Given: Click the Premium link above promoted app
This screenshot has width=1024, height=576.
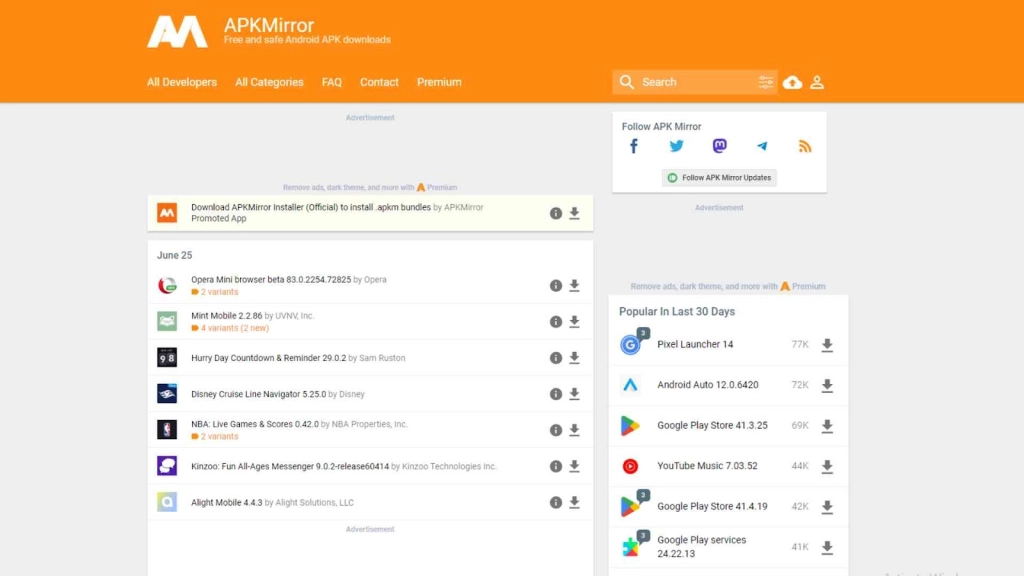Looking at the screenshot, I should [x=442, y=187].
